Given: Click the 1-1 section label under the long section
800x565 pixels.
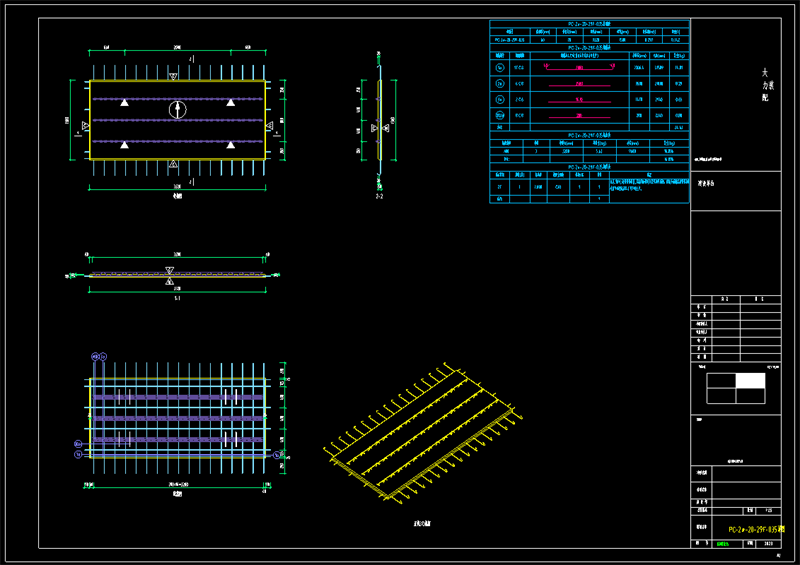Looking at the screenshot, I should tap(177, 298).
